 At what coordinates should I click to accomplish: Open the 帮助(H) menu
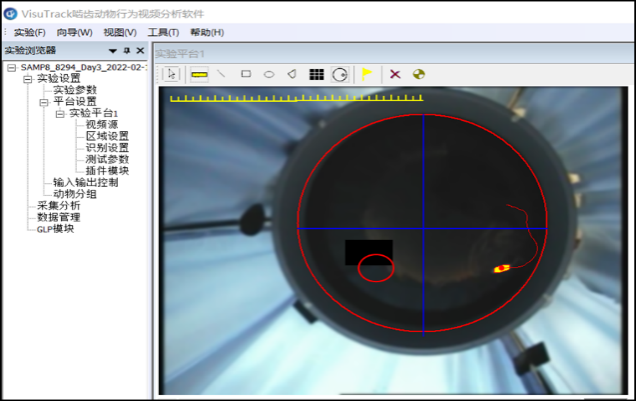(x=207, y=32)
